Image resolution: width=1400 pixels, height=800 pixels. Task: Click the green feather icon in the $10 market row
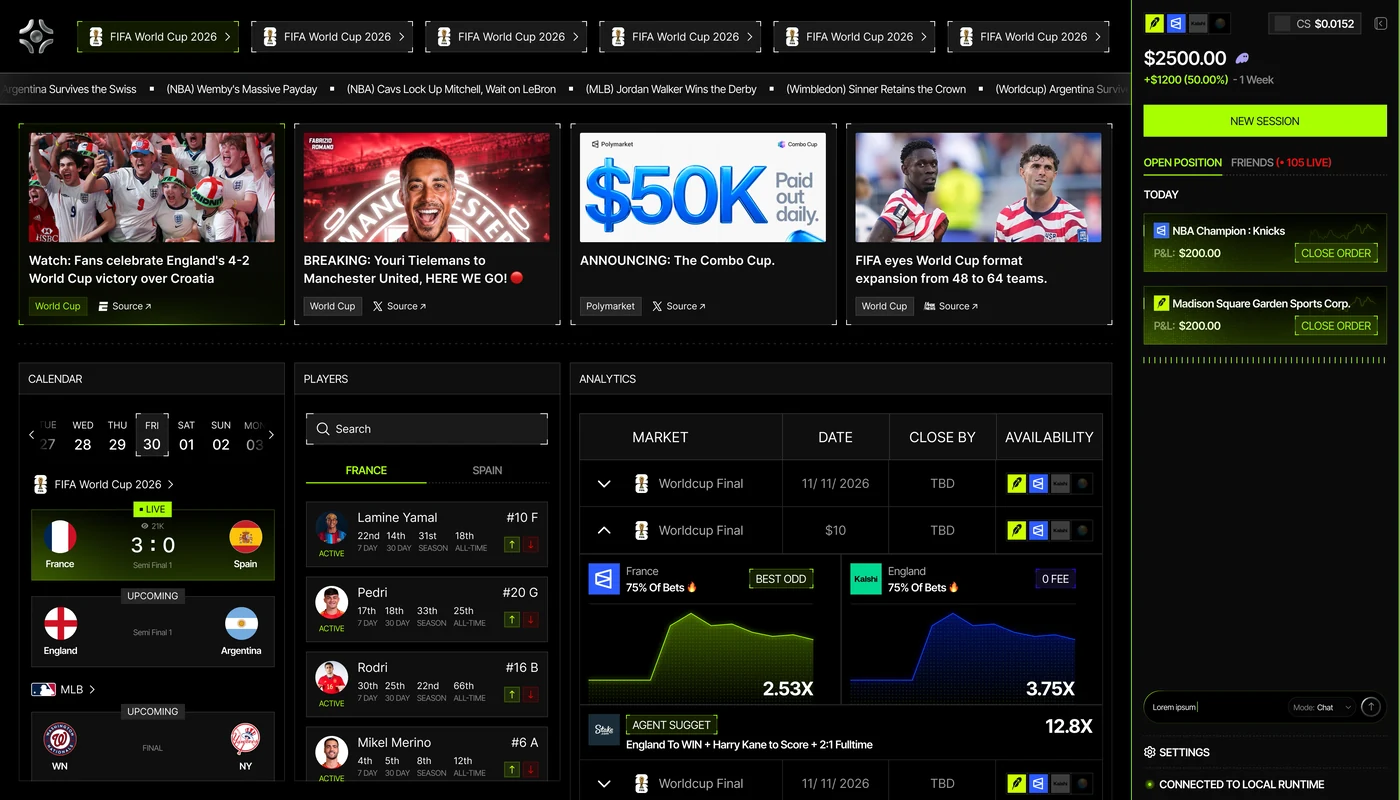[1017, 530]
